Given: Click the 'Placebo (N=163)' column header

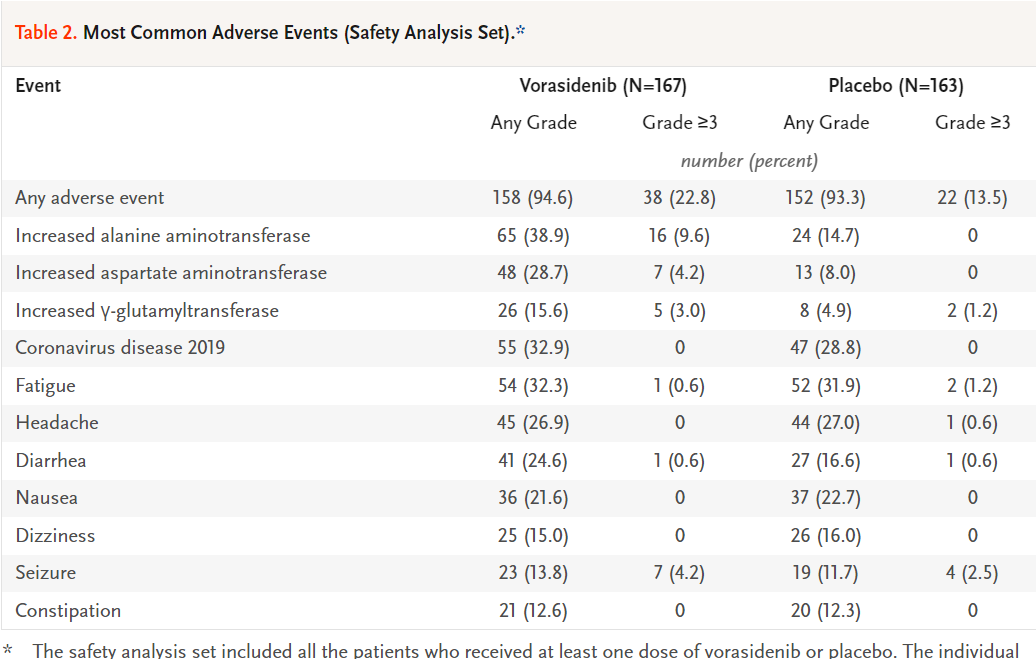Looking at the screenshot, I should click(x=896, y=85).
